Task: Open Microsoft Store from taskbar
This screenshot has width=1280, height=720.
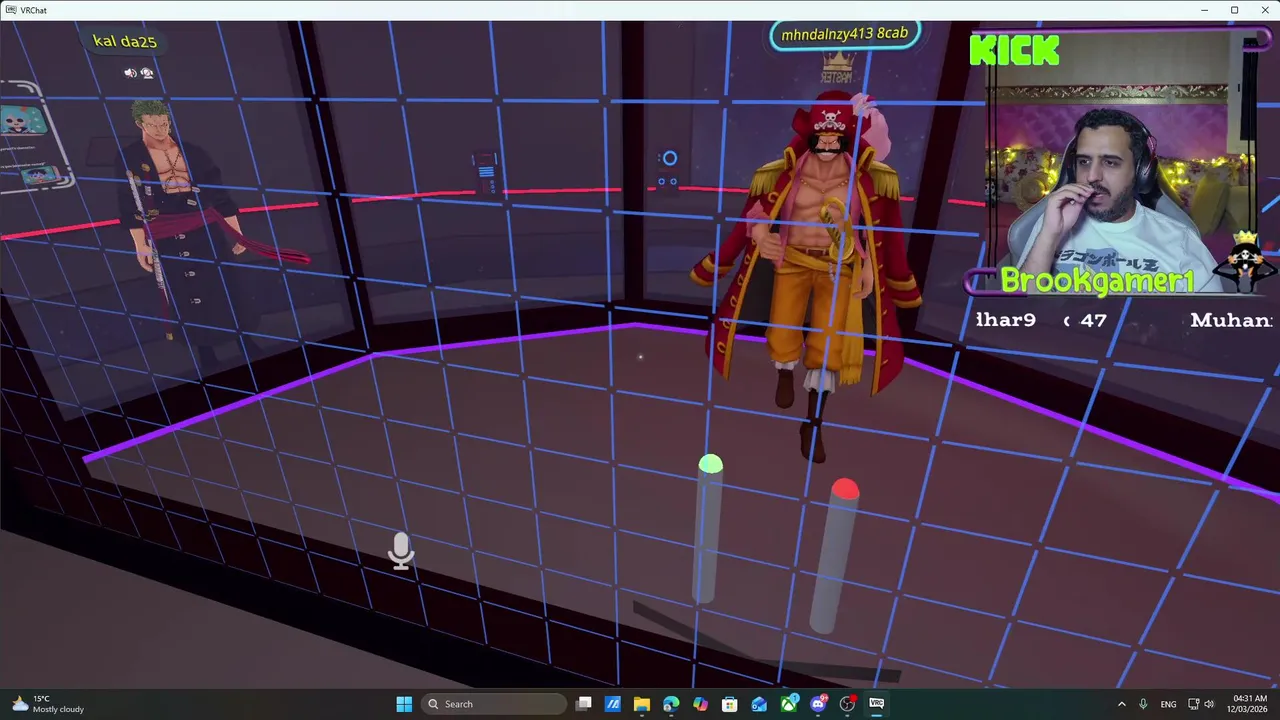Action: point(730,704)
